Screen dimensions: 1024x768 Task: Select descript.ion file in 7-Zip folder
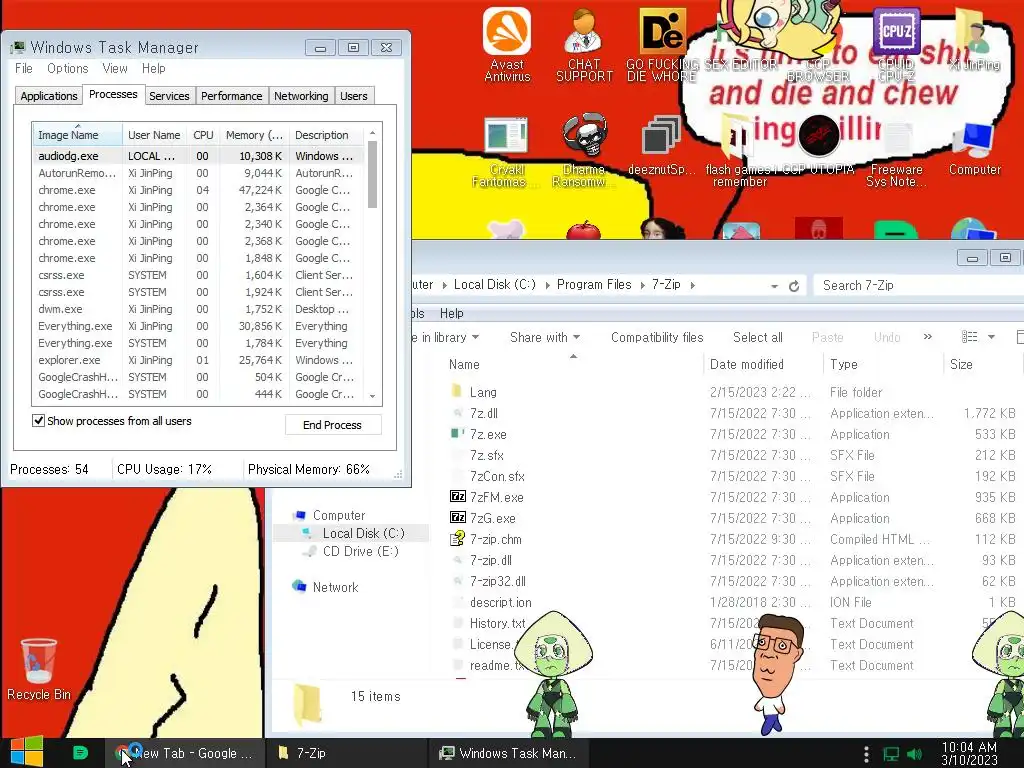(x=500, y=602)
